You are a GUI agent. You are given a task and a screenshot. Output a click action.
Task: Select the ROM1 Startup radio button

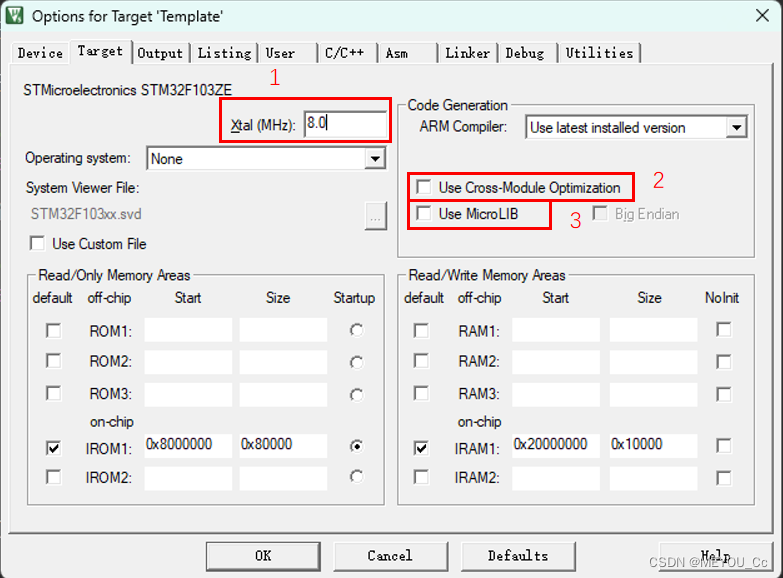click(x=357, y=330)
